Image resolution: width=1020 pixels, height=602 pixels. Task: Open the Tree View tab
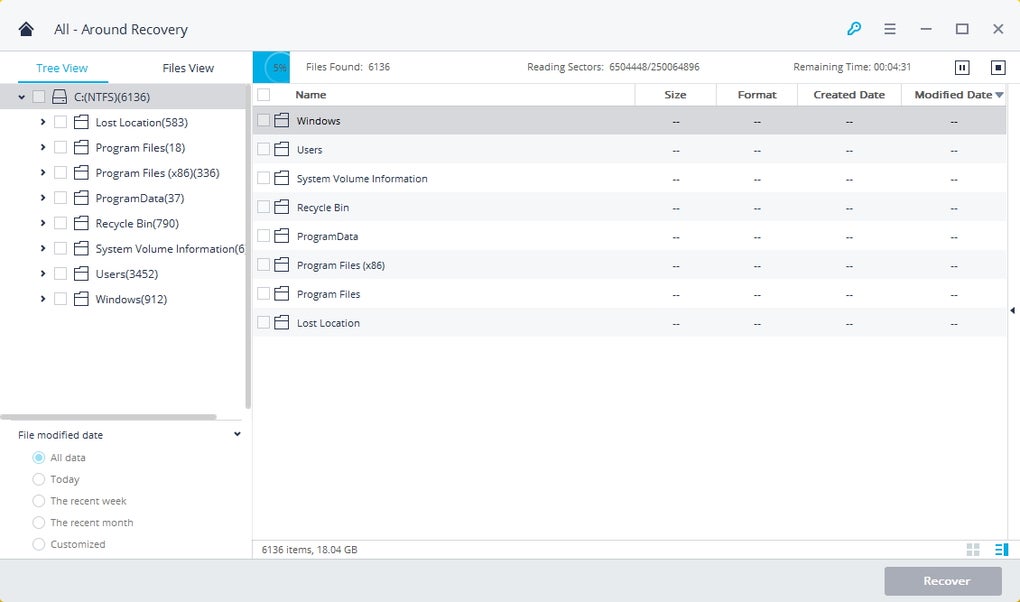click(x=62, y=67)
